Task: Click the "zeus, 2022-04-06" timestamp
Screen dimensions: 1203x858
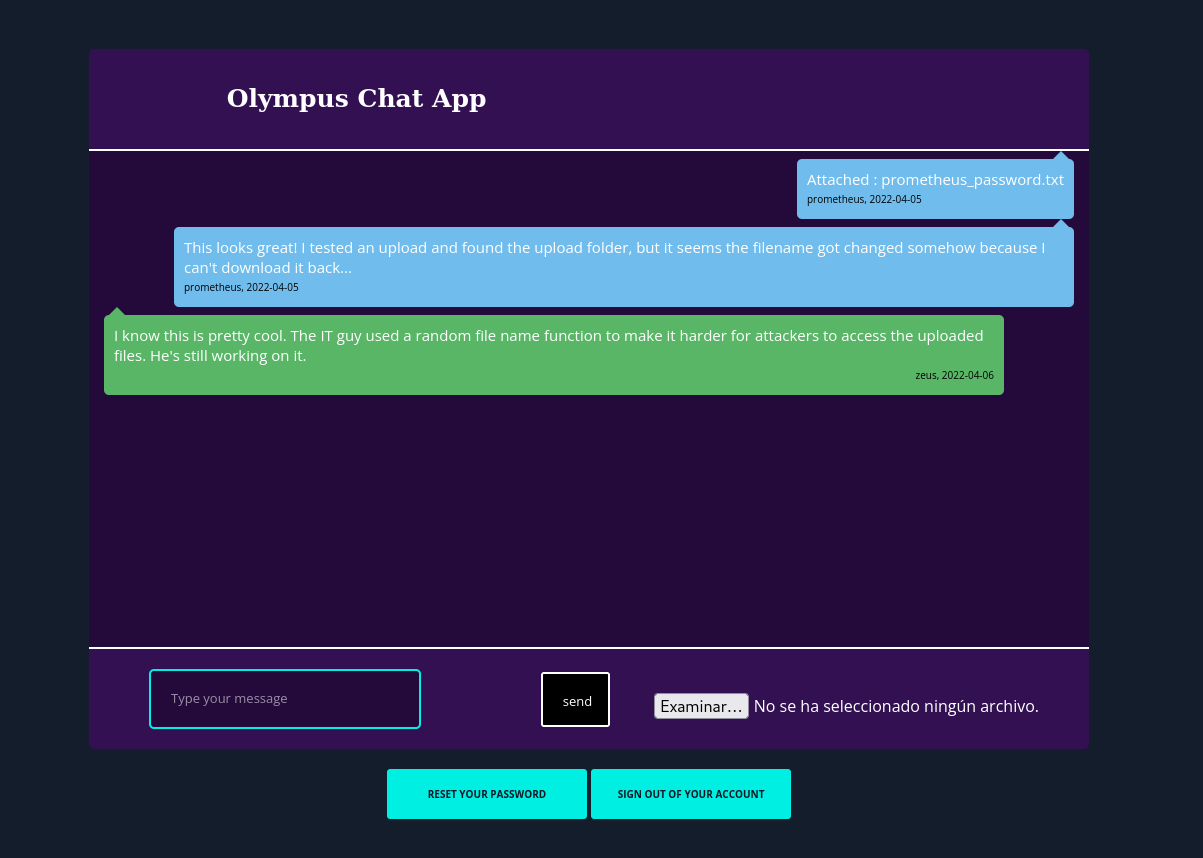Action: (954, 376)
